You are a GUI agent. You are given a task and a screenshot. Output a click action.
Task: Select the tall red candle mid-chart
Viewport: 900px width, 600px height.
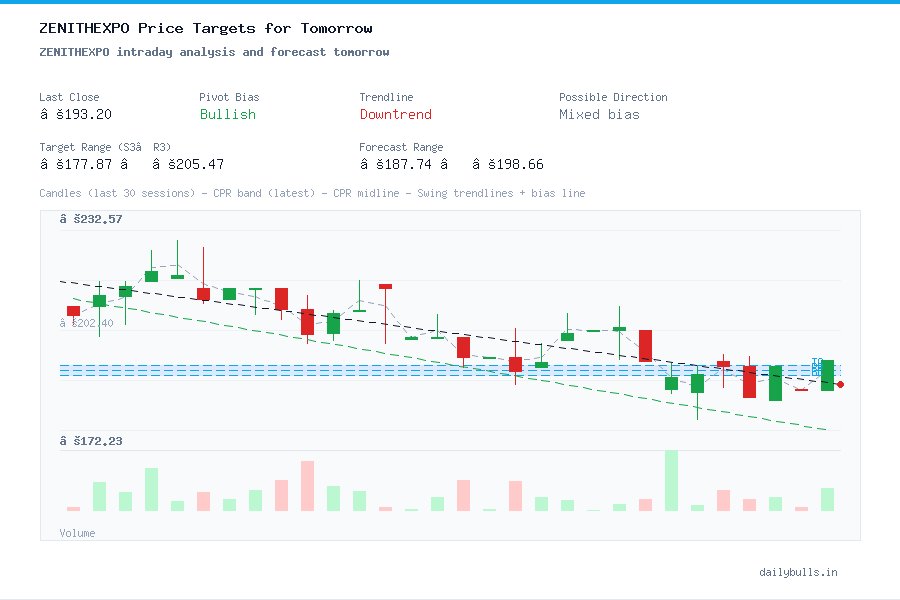pos(645,345)
